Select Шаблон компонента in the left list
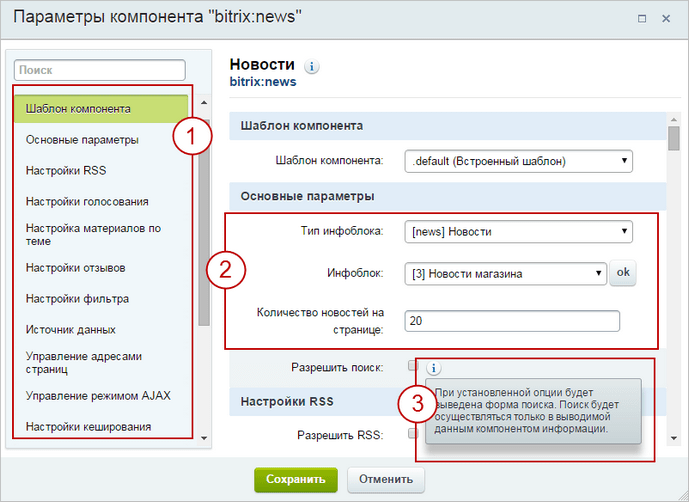Image resolution: width=689 pixels, height=502 pixels. [101, 109]
